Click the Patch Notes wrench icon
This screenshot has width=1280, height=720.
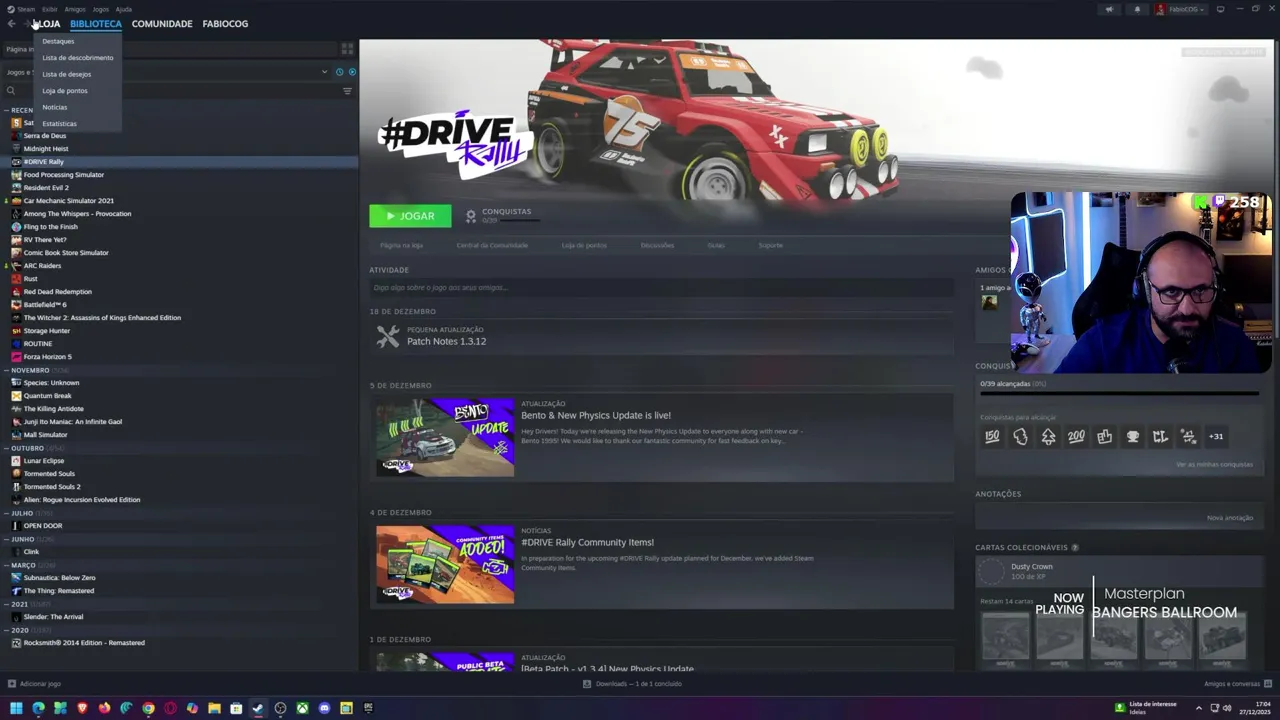388,337
